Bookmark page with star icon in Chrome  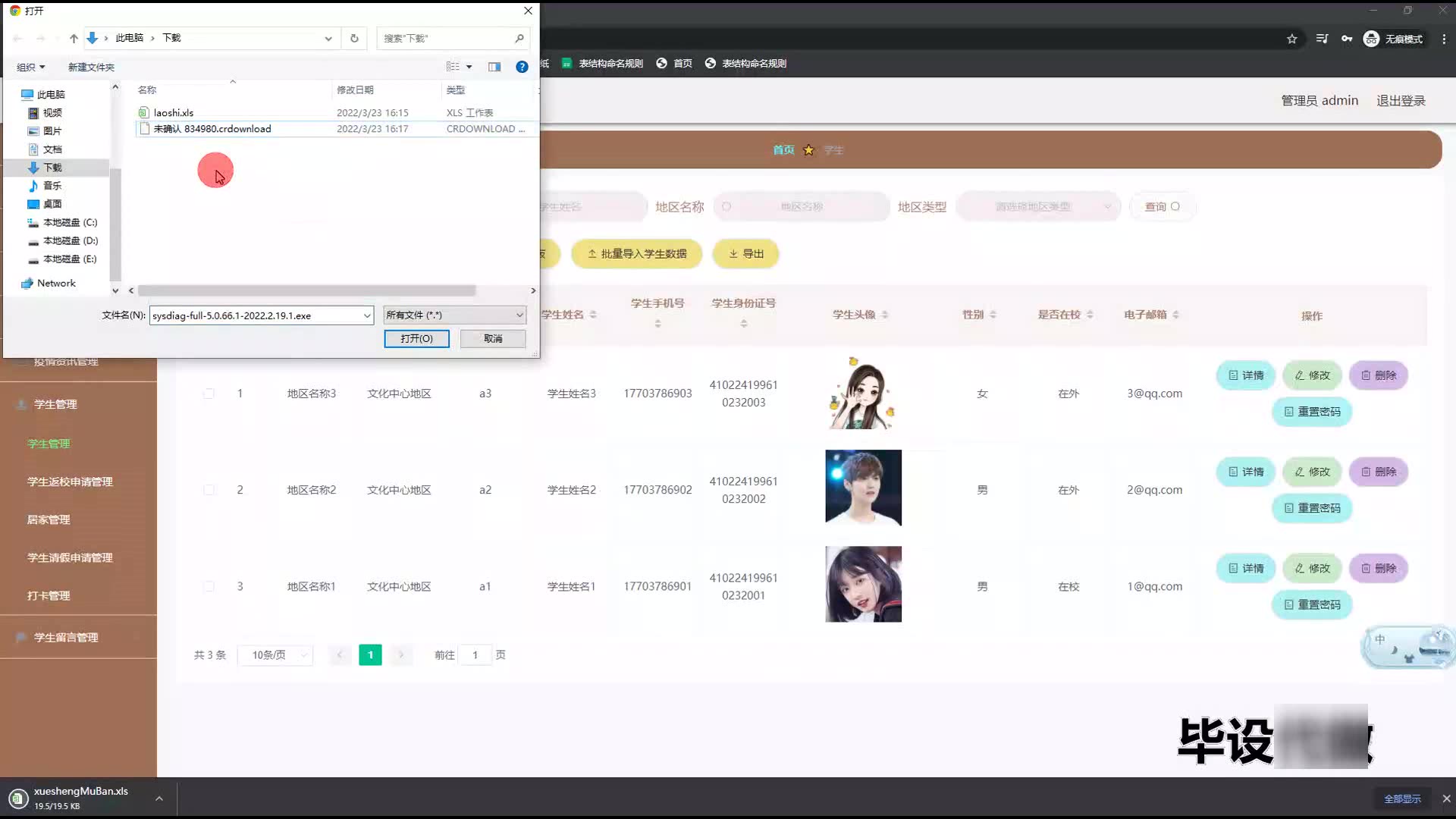coord(1292,39)
